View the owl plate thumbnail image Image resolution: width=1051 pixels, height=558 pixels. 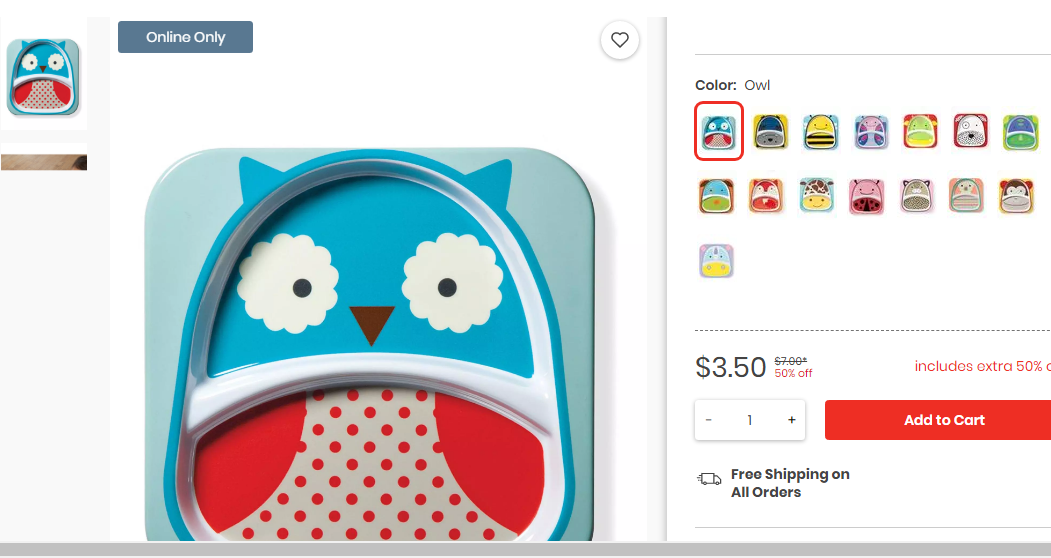point(44,76)
